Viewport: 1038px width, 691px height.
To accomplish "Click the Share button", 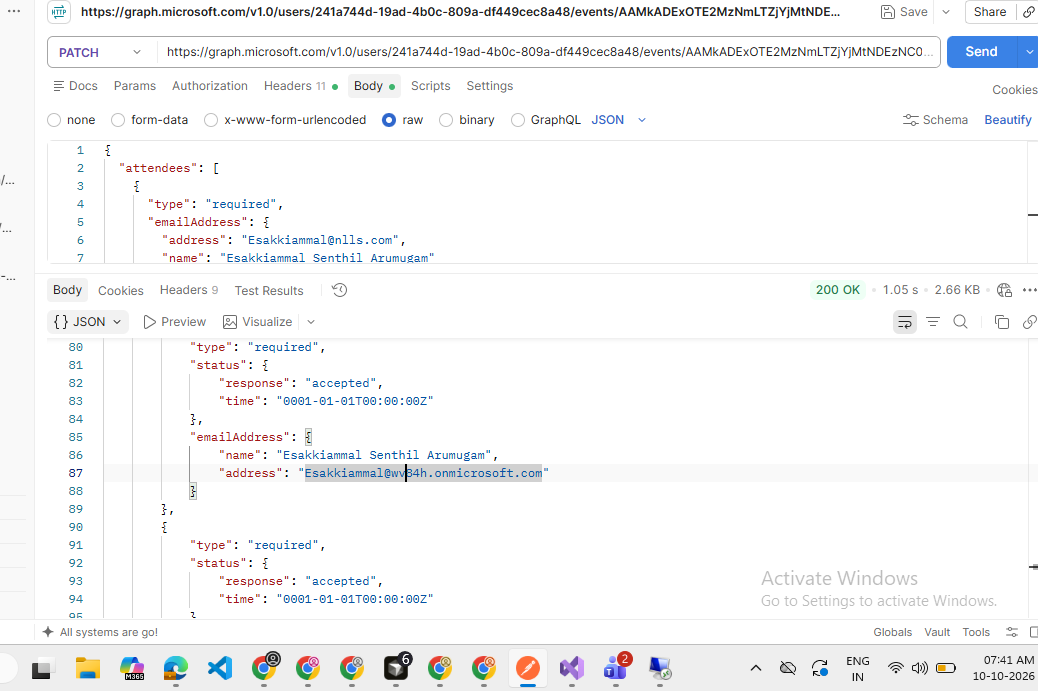I will tap(990, 12).
